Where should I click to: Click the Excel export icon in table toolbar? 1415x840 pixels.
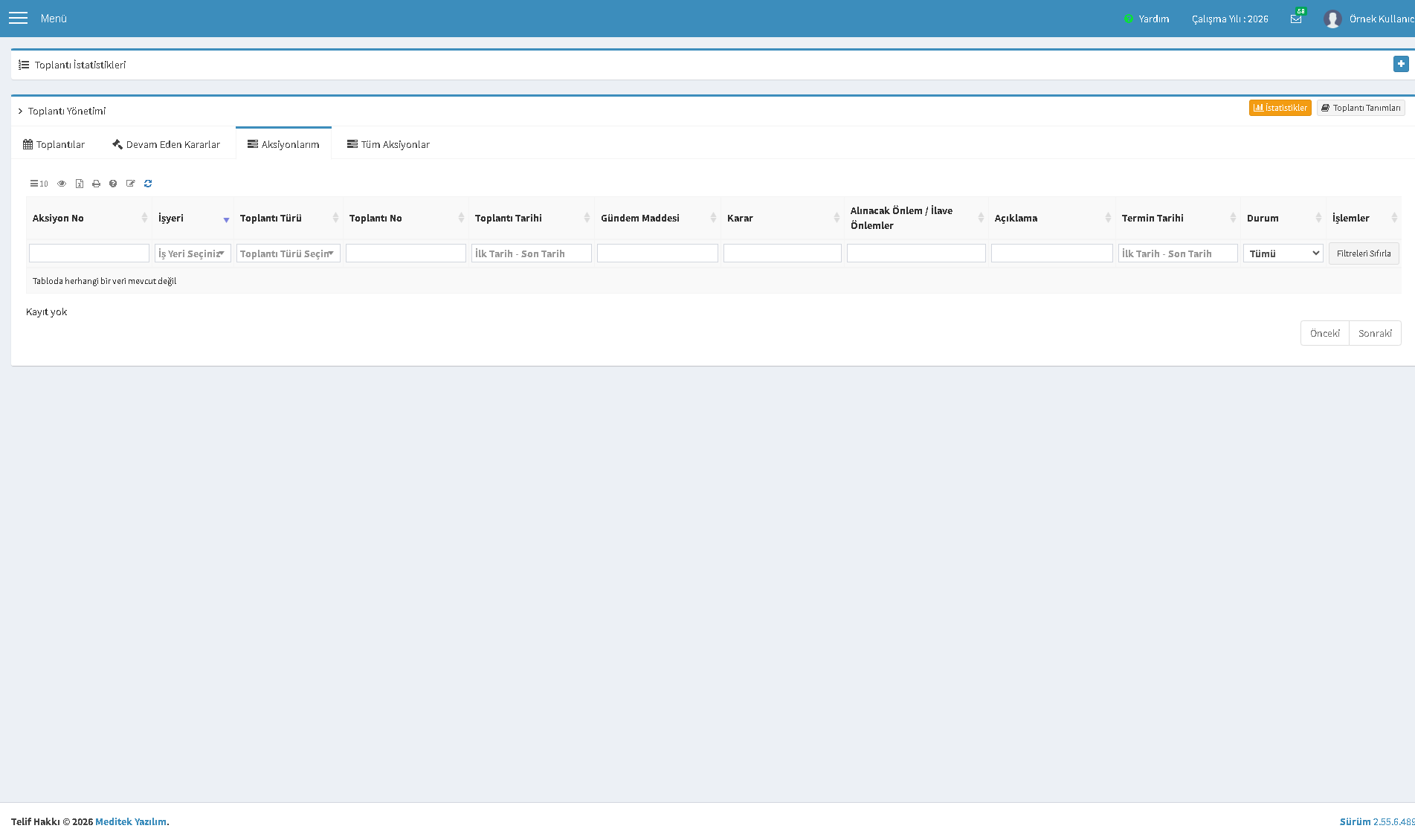click(x=80, y=184)
